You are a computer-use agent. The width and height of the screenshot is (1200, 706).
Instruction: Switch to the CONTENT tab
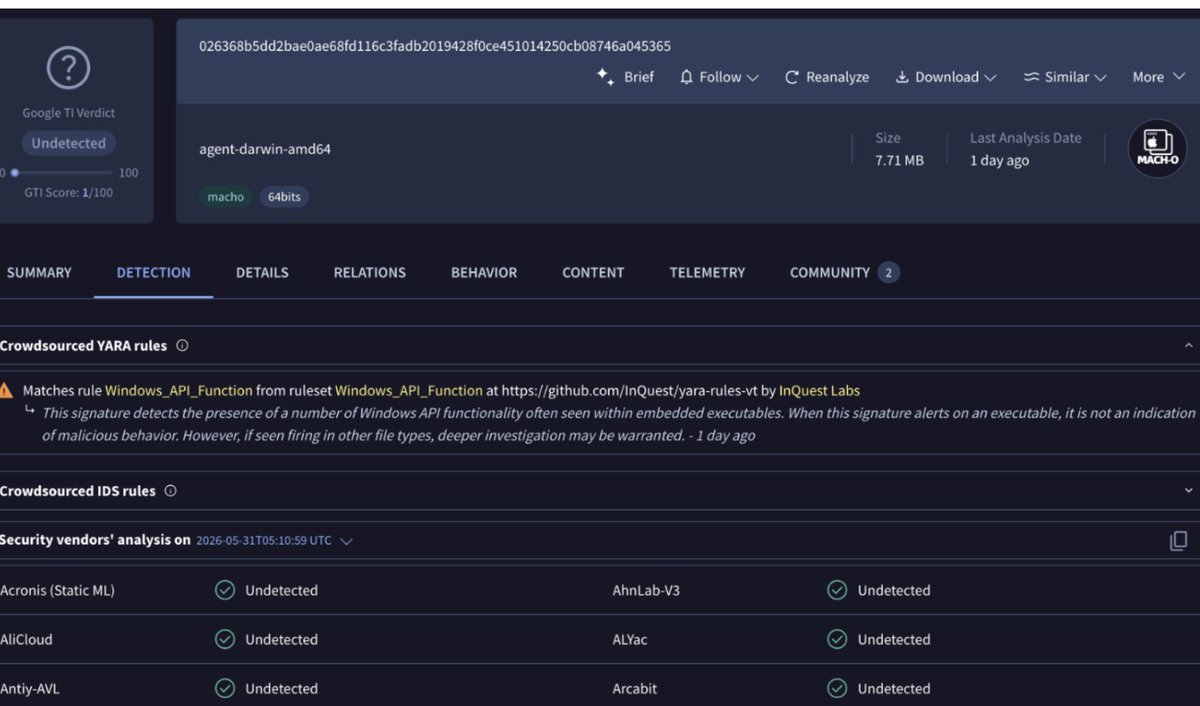(x=593, y=272)
